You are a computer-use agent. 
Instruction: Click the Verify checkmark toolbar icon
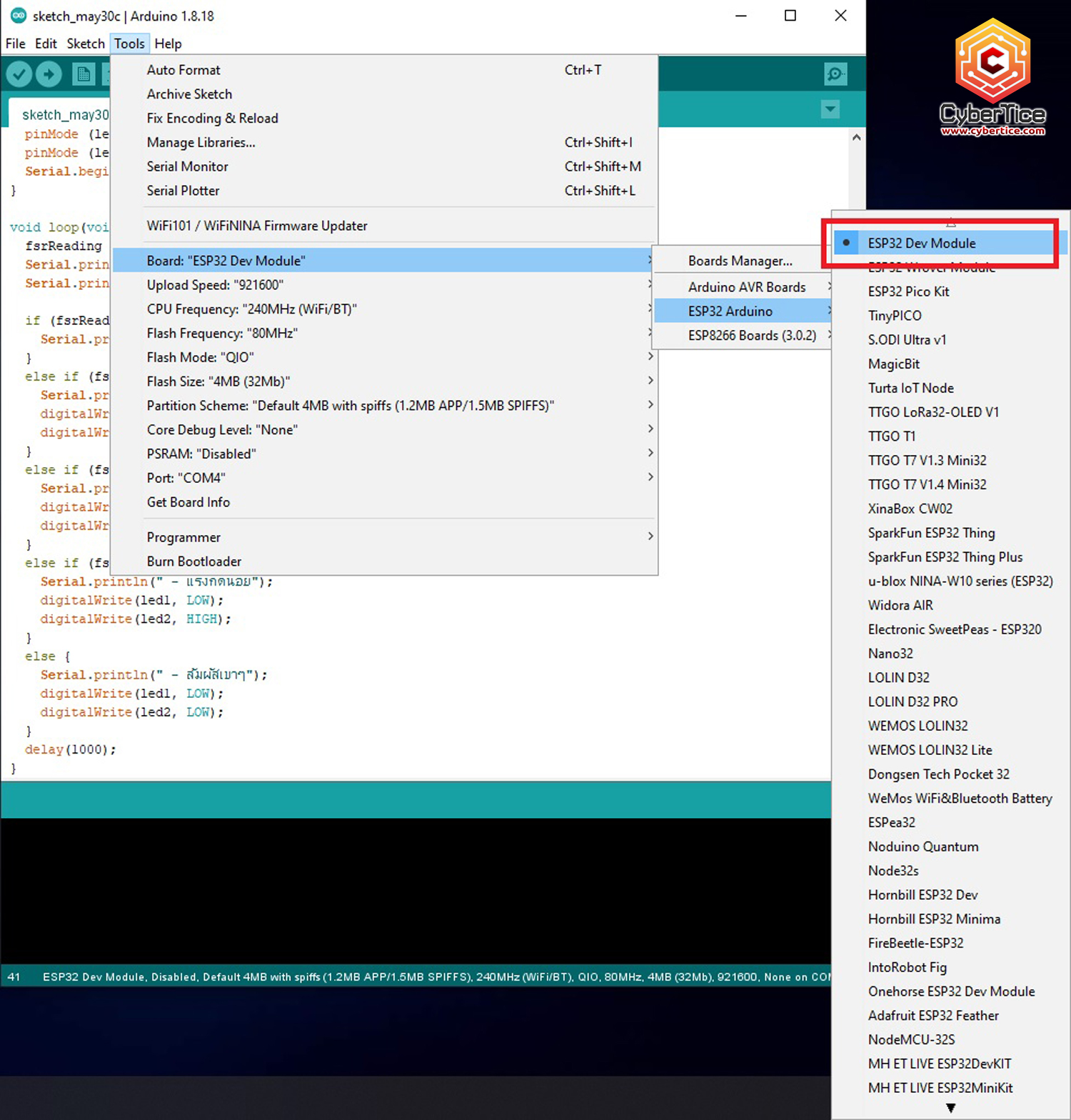pos(19,74)
